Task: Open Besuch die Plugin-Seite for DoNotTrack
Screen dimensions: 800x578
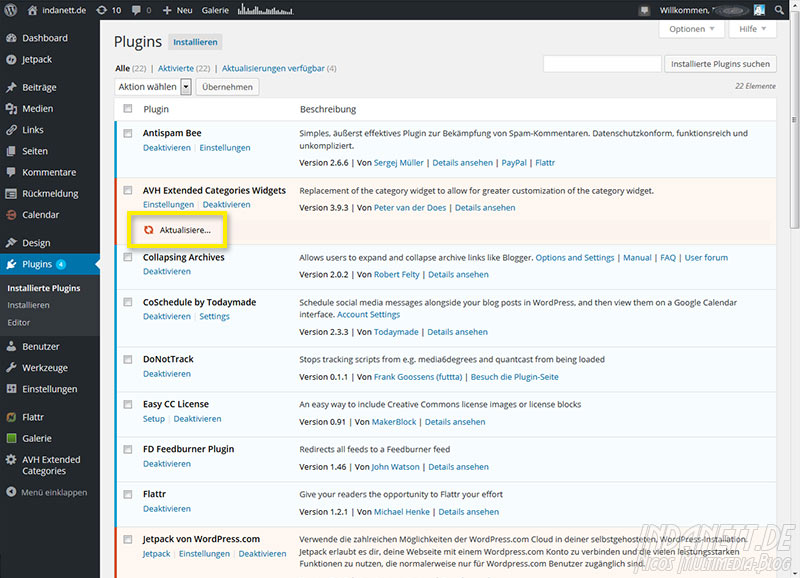Action: 514,377
